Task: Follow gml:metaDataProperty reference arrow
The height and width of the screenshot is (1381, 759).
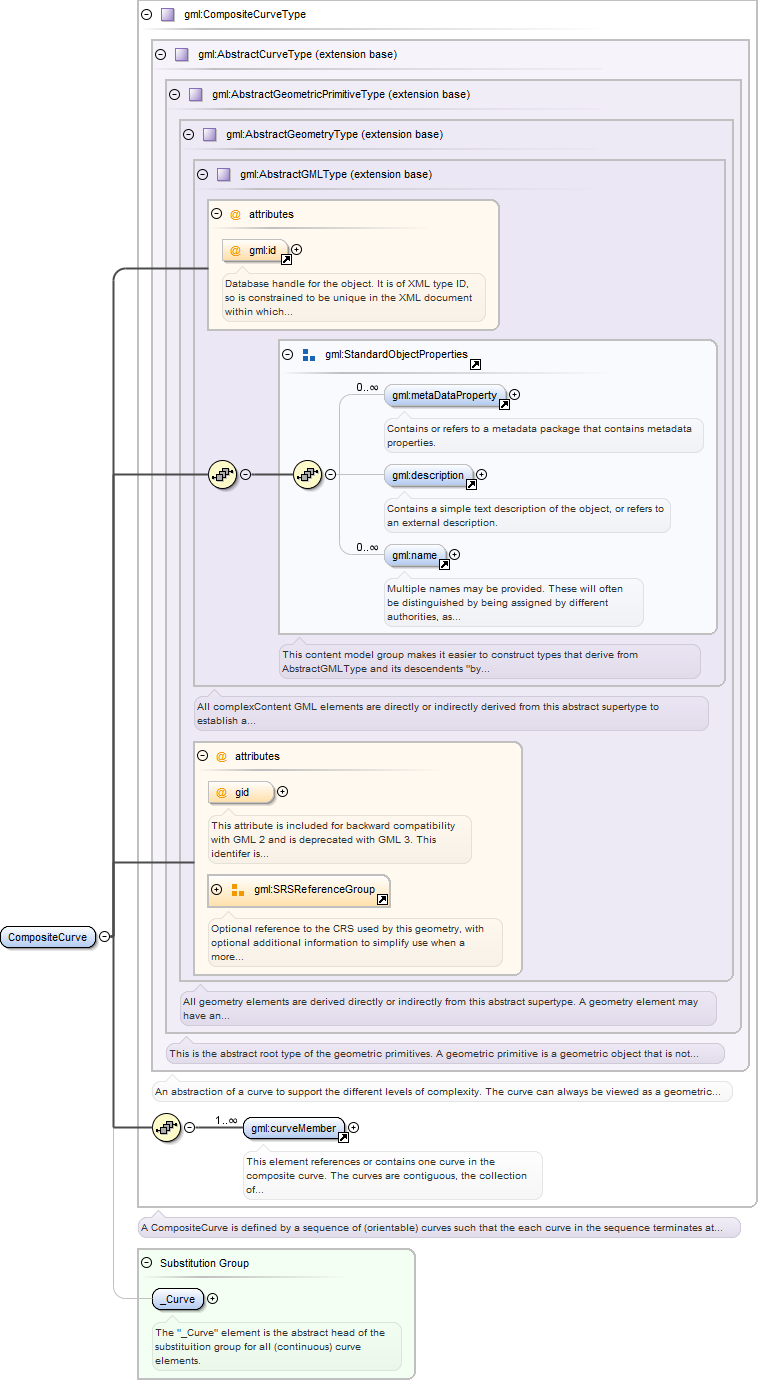Action: [x=504, y=404]
